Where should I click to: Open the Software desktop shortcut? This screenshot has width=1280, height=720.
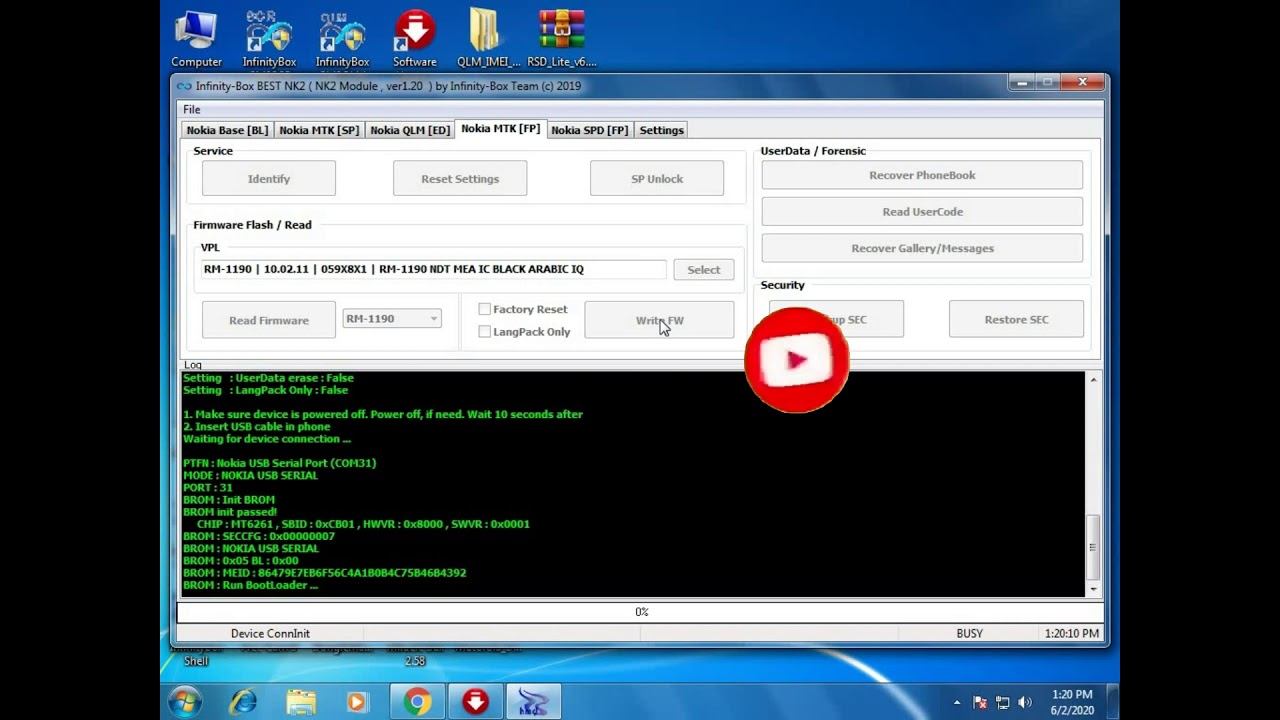tap(414, 39)
